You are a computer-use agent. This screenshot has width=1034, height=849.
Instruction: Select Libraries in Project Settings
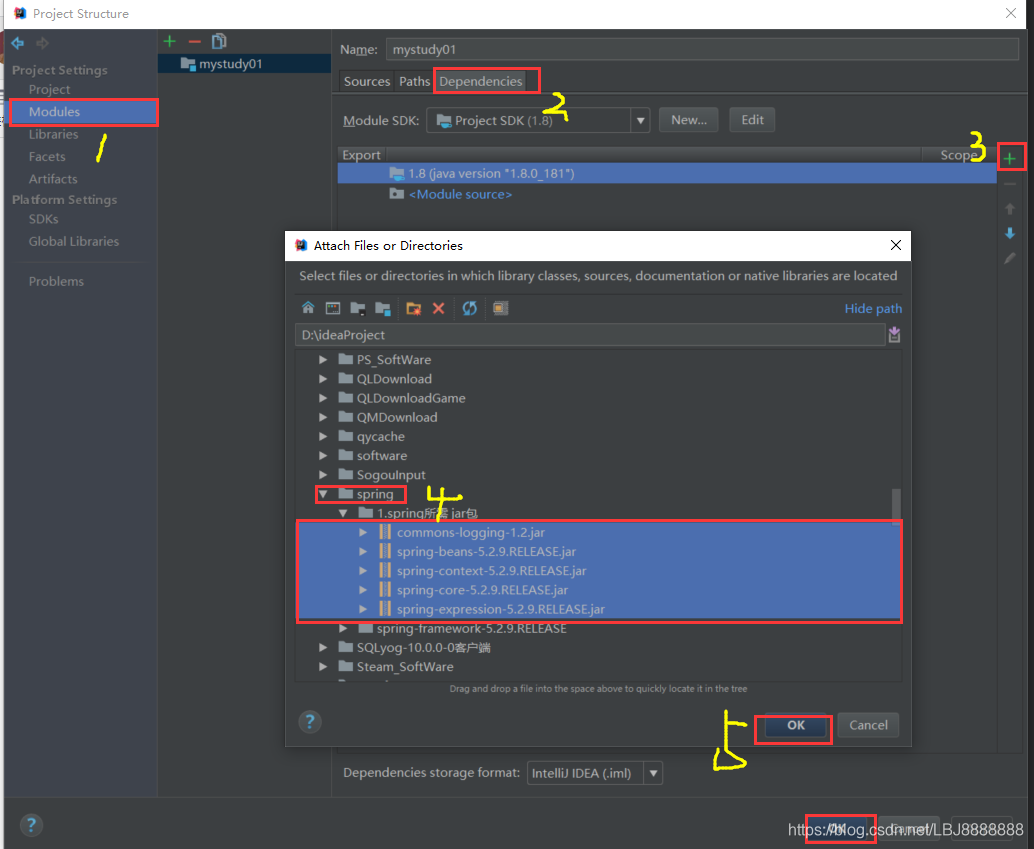pyautogui.click(x=53, y=135)
